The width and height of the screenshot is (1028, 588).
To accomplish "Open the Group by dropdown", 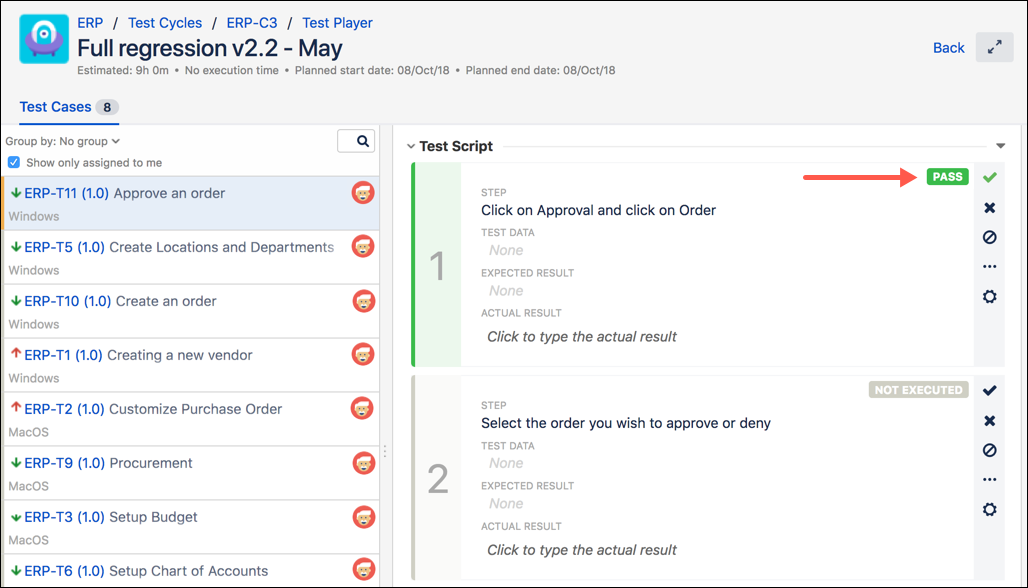I will point(63,142).
